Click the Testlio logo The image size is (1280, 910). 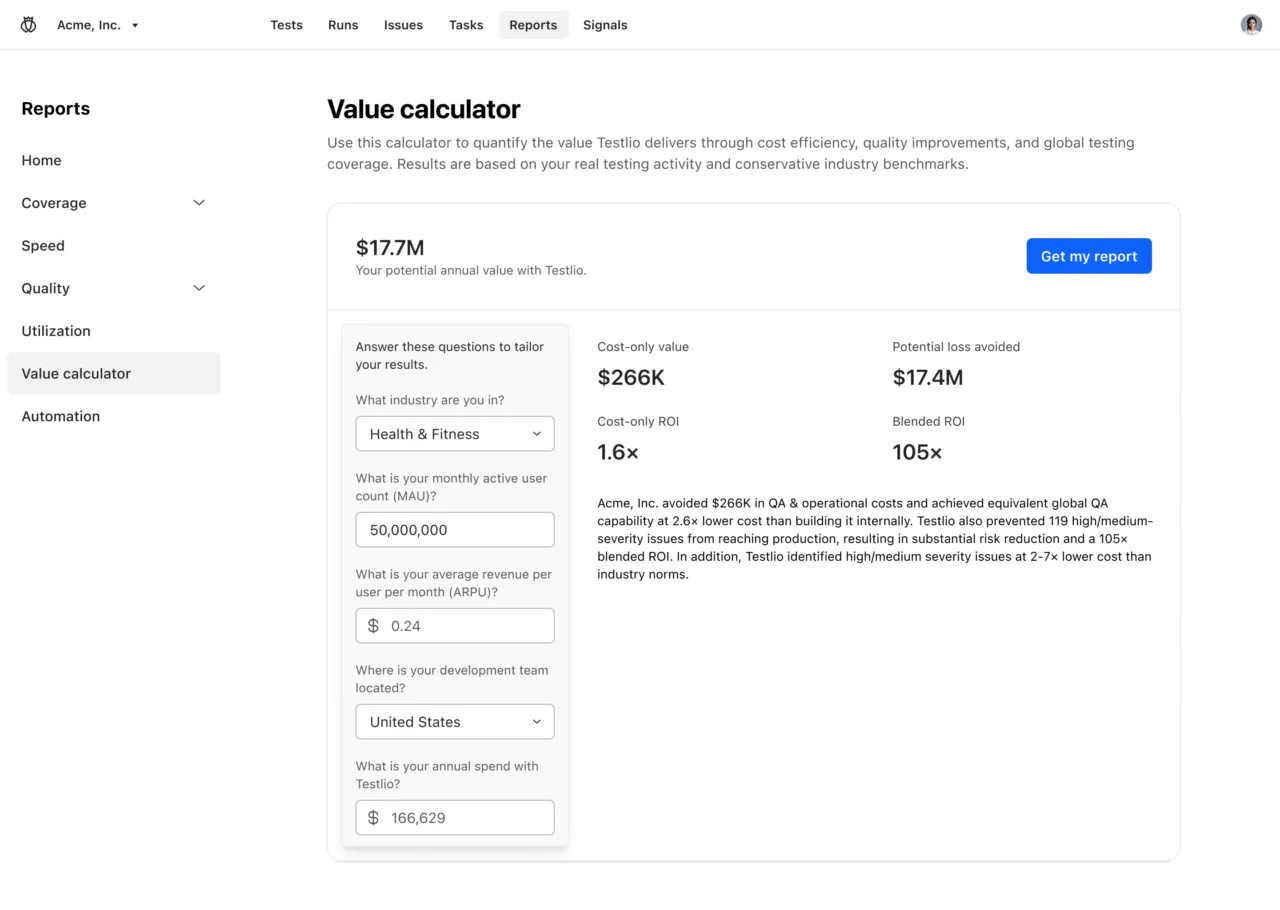pos(28,24)
